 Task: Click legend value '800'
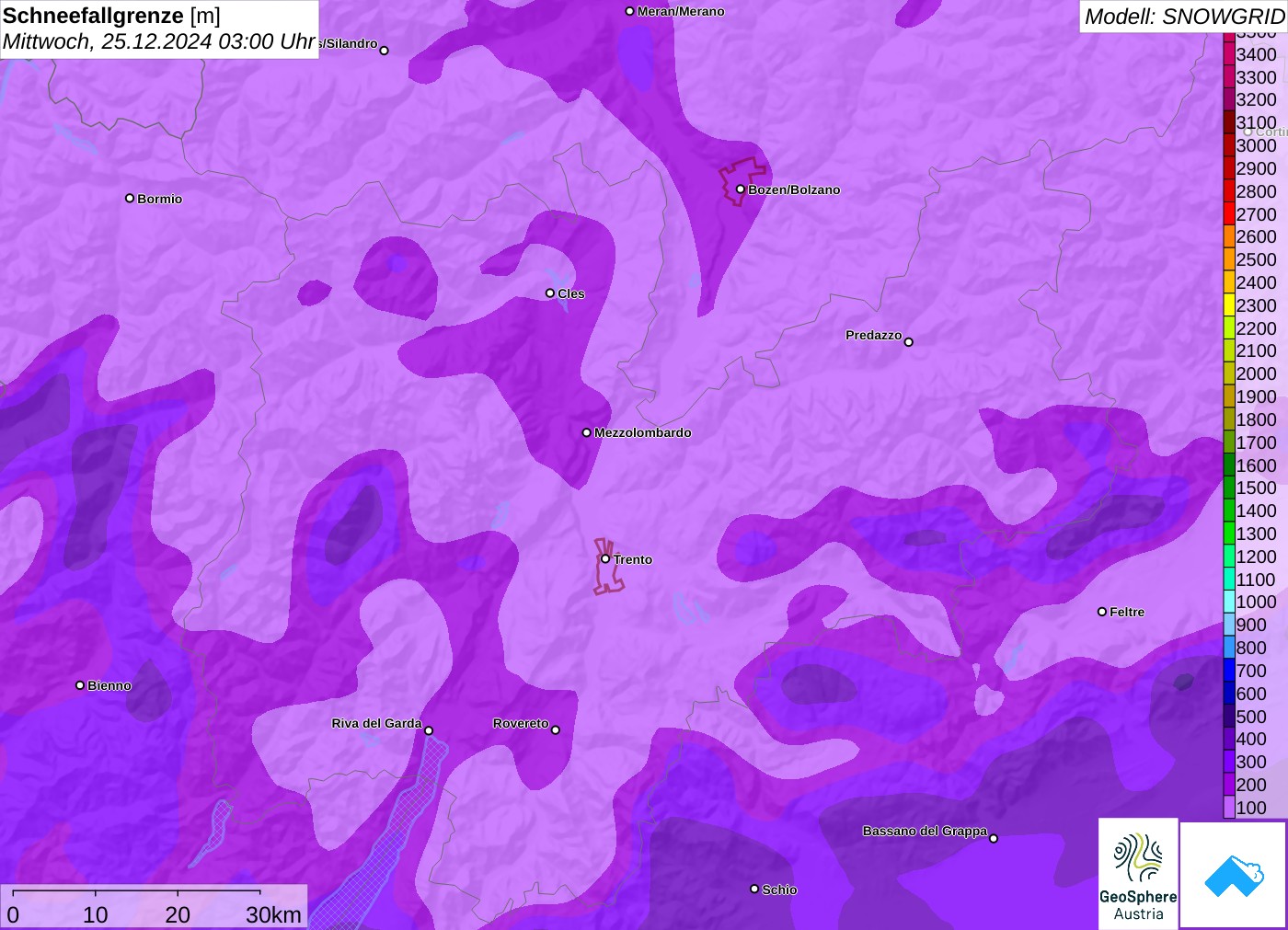pyautogui.click(x=1251, y=648)
